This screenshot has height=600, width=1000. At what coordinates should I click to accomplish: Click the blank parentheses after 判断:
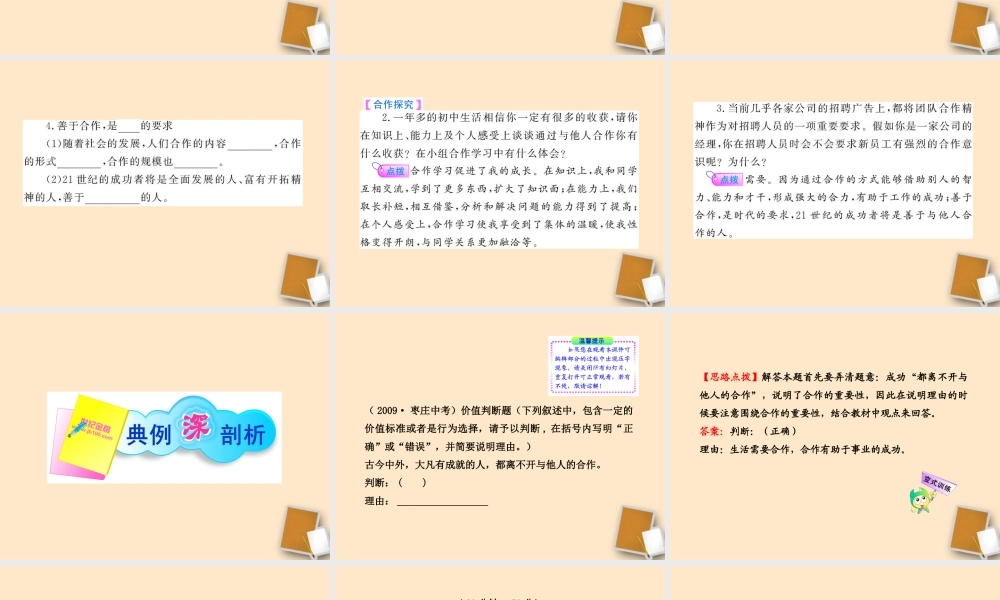tap(413, 483)
